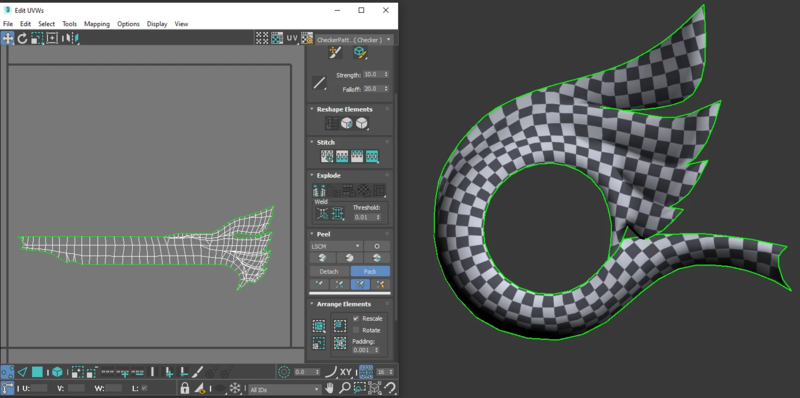The height and width of the screenshot is (398, 800).
Task: Toggle the UV display button
Action: pos(292,38)
